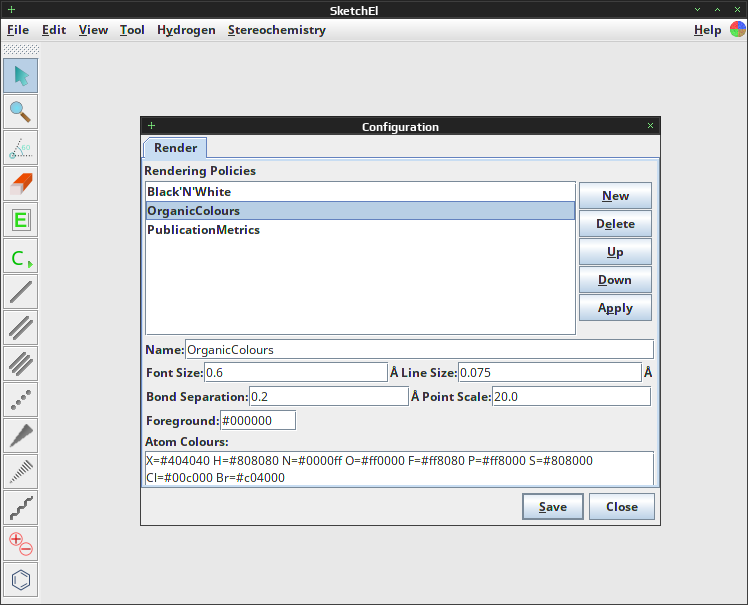Screen dimensions: 748x605
Task: Open the benzene ring template tool
Action: (21, 580)
